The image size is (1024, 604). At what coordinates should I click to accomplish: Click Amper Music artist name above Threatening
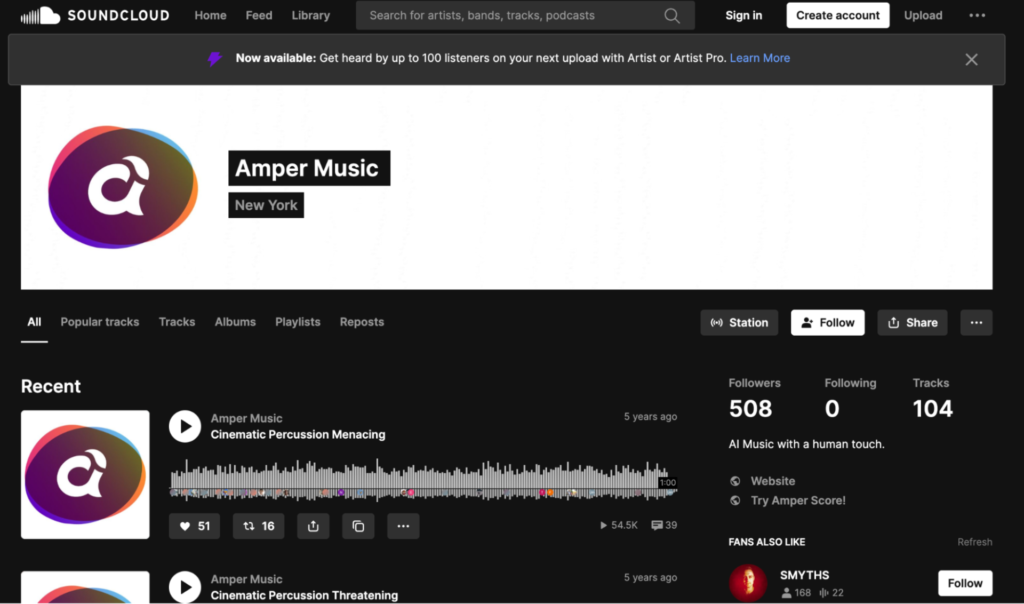tap(246, 579)
